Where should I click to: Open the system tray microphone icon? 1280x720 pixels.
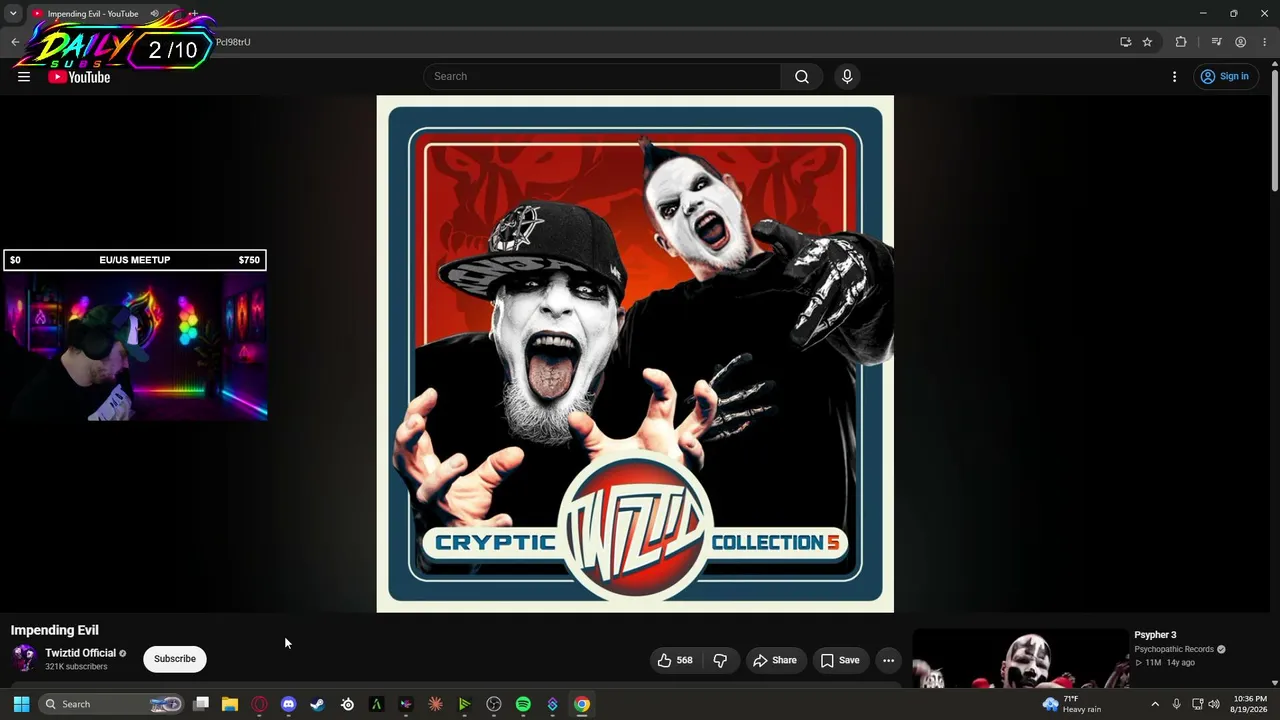click(x=1177, y=704)
